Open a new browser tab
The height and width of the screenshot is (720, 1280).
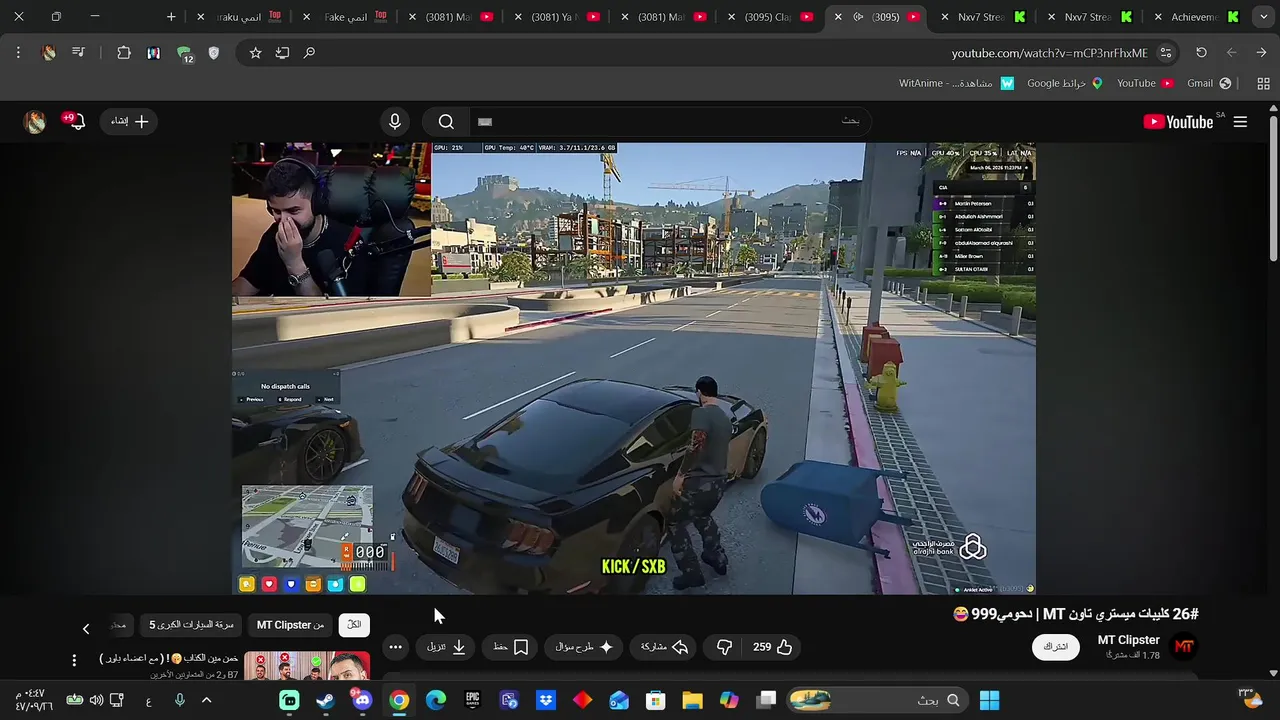click(x=171, y=17)
